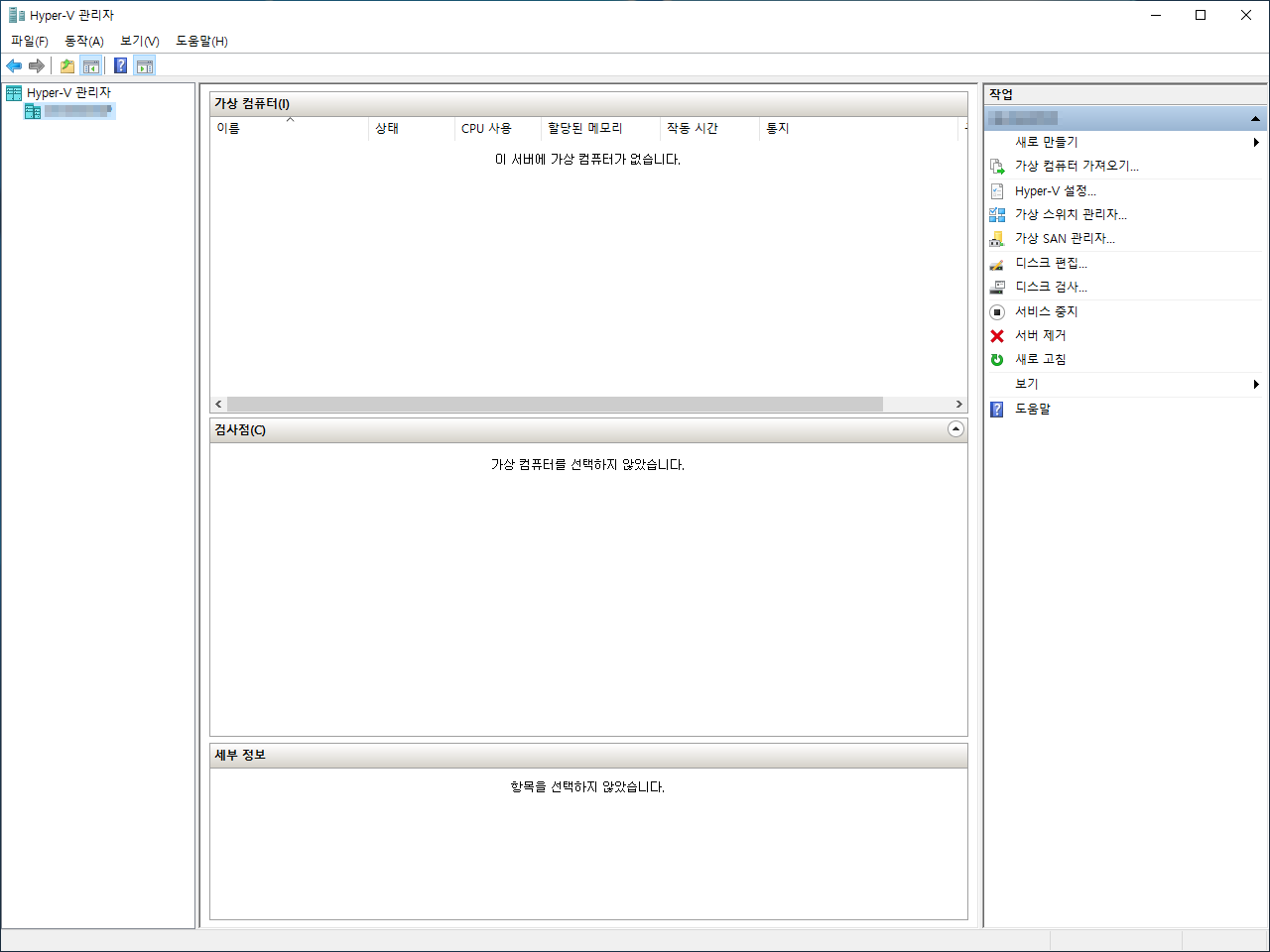Sort by the 할당된 메모리 column header
Screen dimensions: 1270x952
601,128
